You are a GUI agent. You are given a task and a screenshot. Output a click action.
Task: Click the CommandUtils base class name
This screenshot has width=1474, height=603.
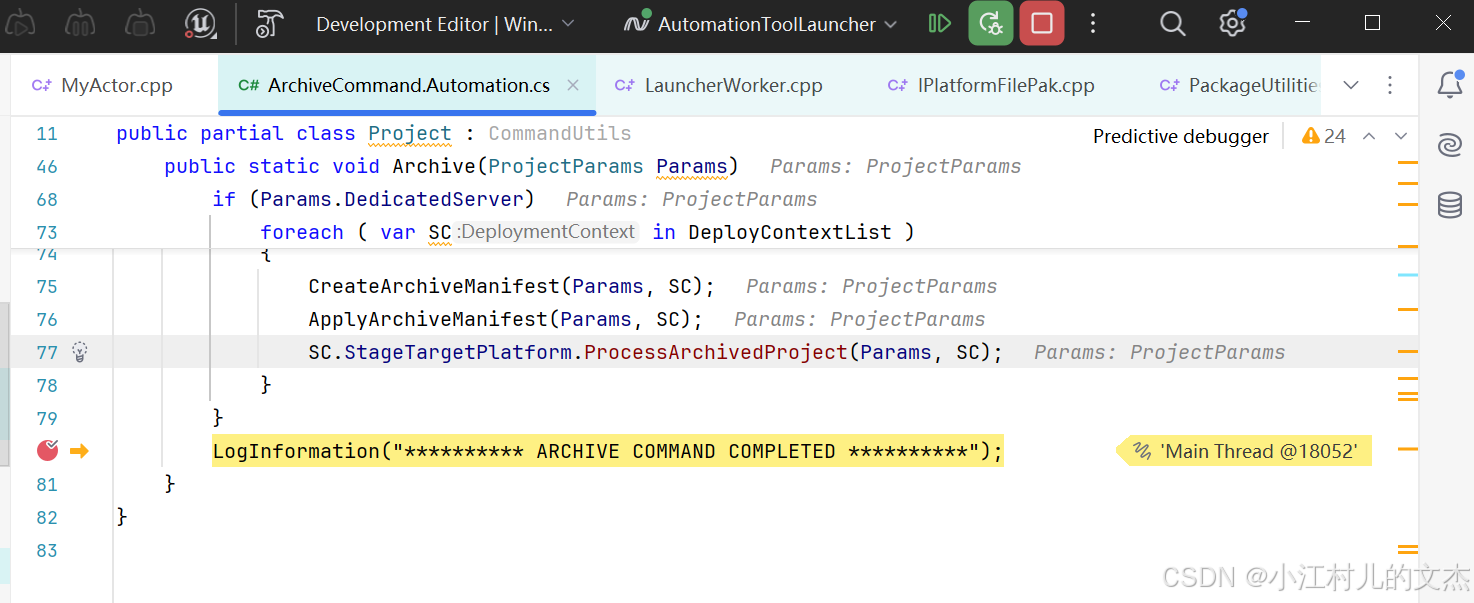pos(560,134)
